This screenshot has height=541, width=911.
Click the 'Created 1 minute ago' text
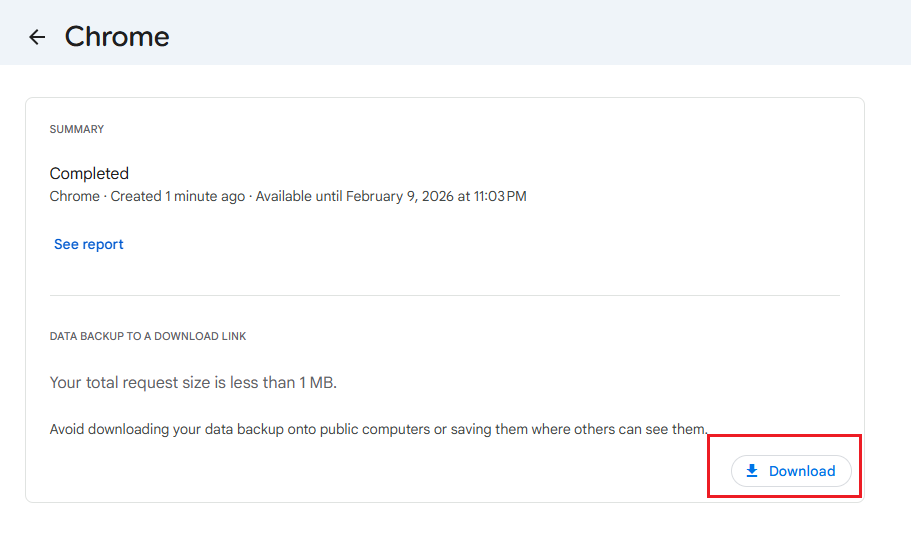pyautogui.click(x=177, y=196)
